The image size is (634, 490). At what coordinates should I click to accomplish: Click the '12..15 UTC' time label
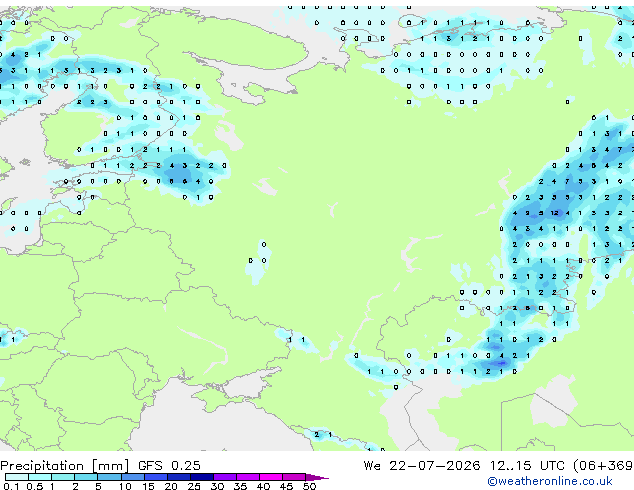(527, 465)
